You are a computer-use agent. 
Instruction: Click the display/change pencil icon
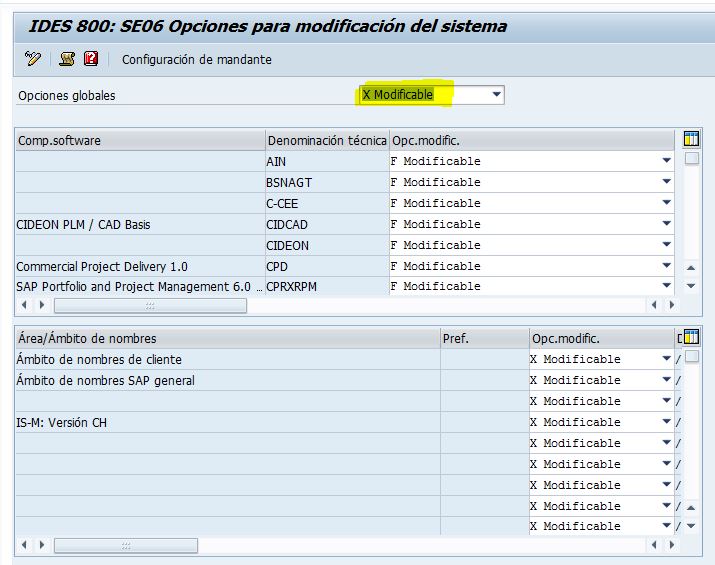pos(33,59)
